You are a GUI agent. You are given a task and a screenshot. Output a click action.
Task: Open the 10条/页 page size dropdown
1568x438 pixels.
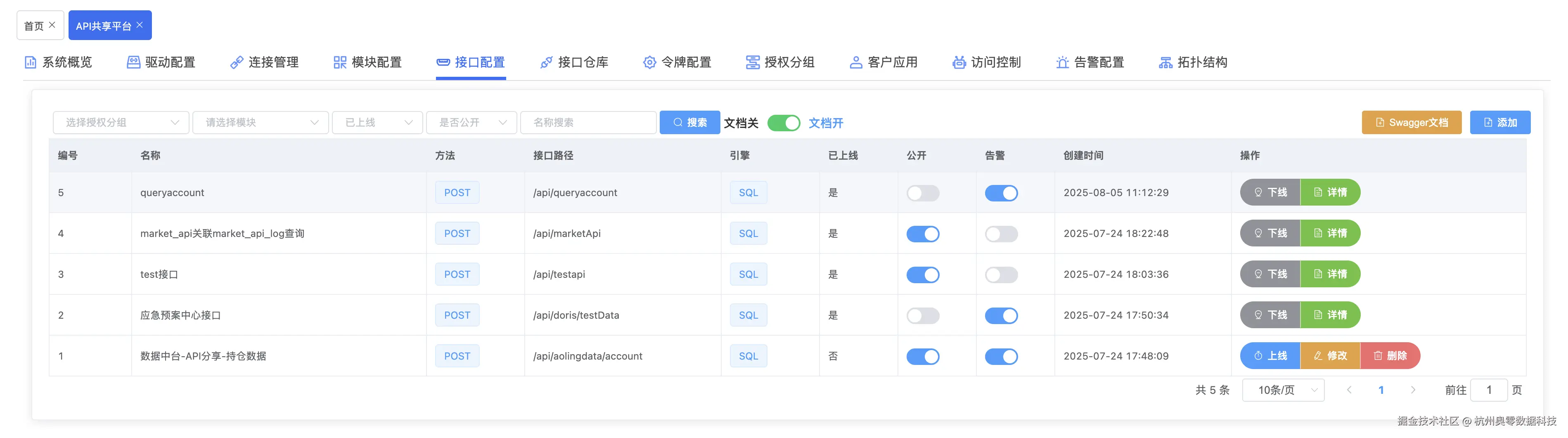click(1283, 390)
